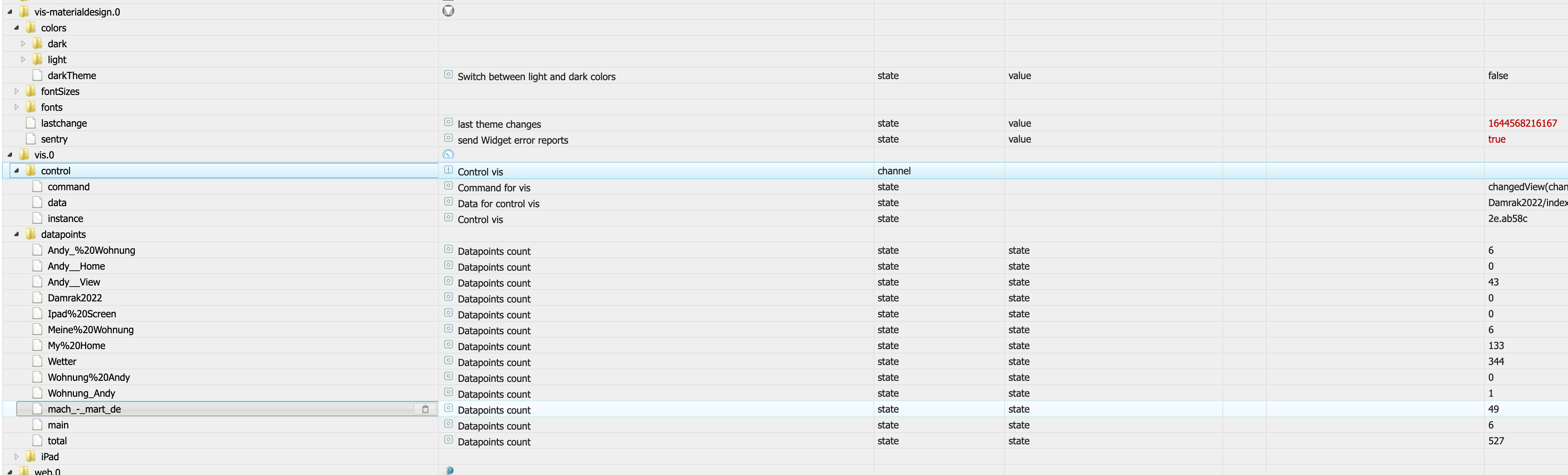Select the Ipad%20Screen datapoint
The width and height of the screenshot is (1568, 475).
tap(82, 313)
